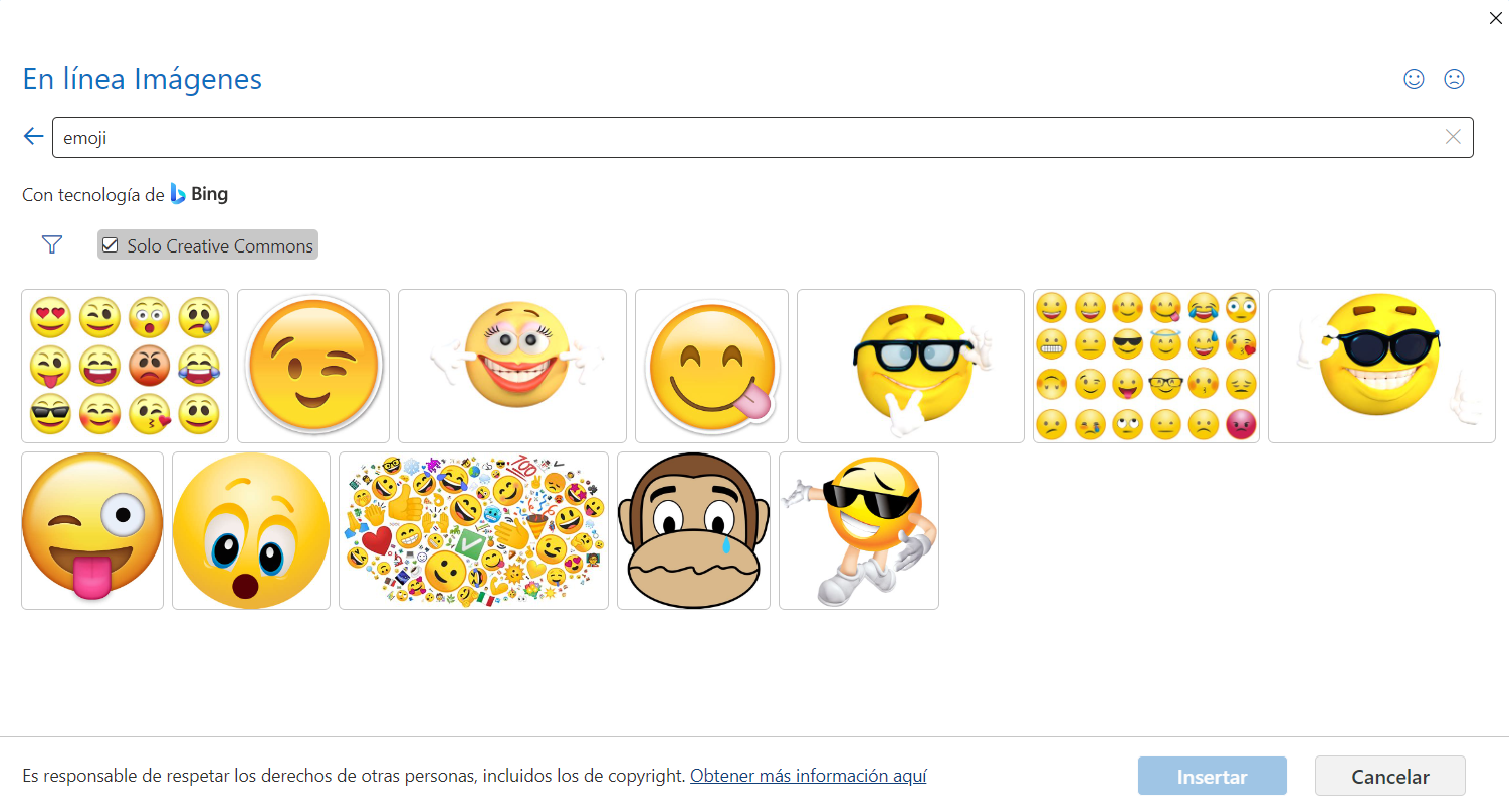Viewport: 1509px width, 799px height.
Task: Click the Cancelar button
Action: (x=1390, y=776)
